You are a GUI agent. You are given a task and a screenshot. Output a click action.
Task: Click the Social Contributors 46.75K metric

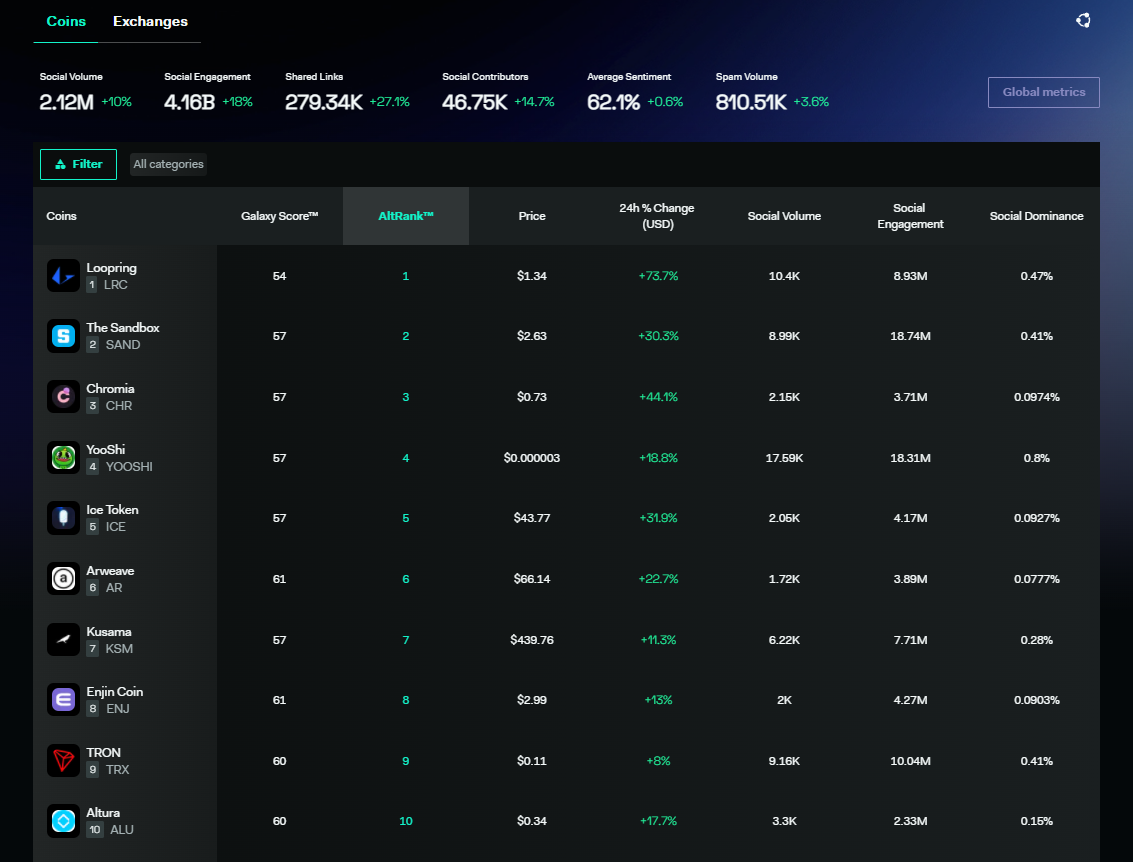click(498, 93)
